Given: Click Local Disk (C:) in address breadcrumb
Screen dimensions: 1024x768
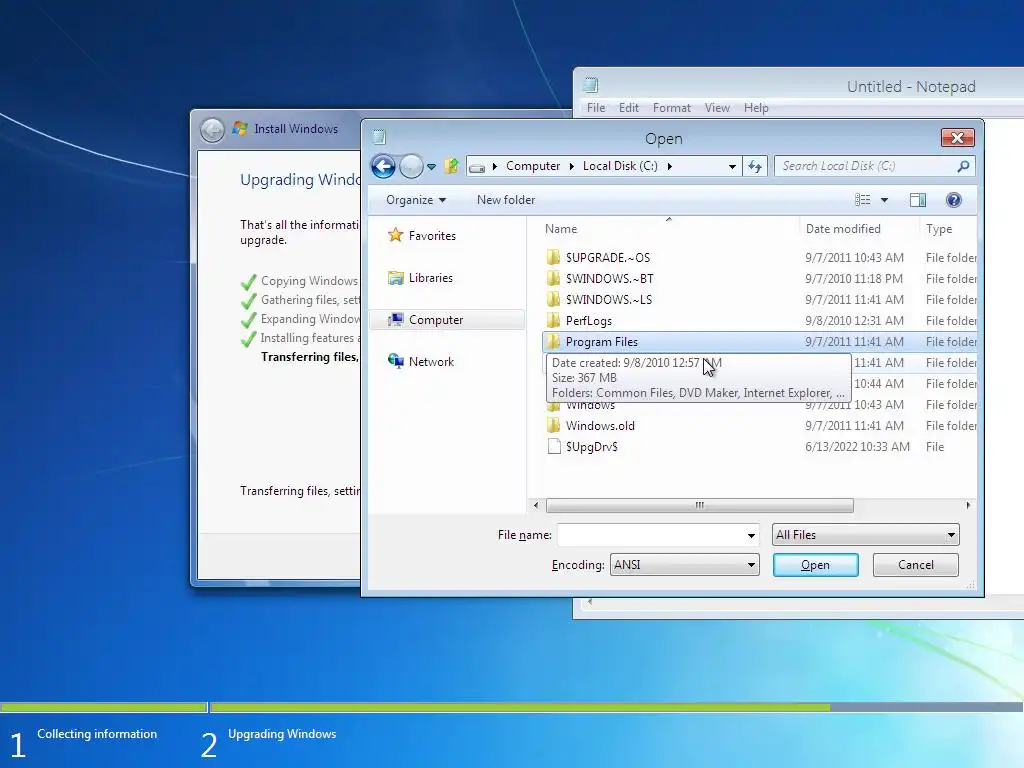Looking at the screenshot, I should 620,166.
